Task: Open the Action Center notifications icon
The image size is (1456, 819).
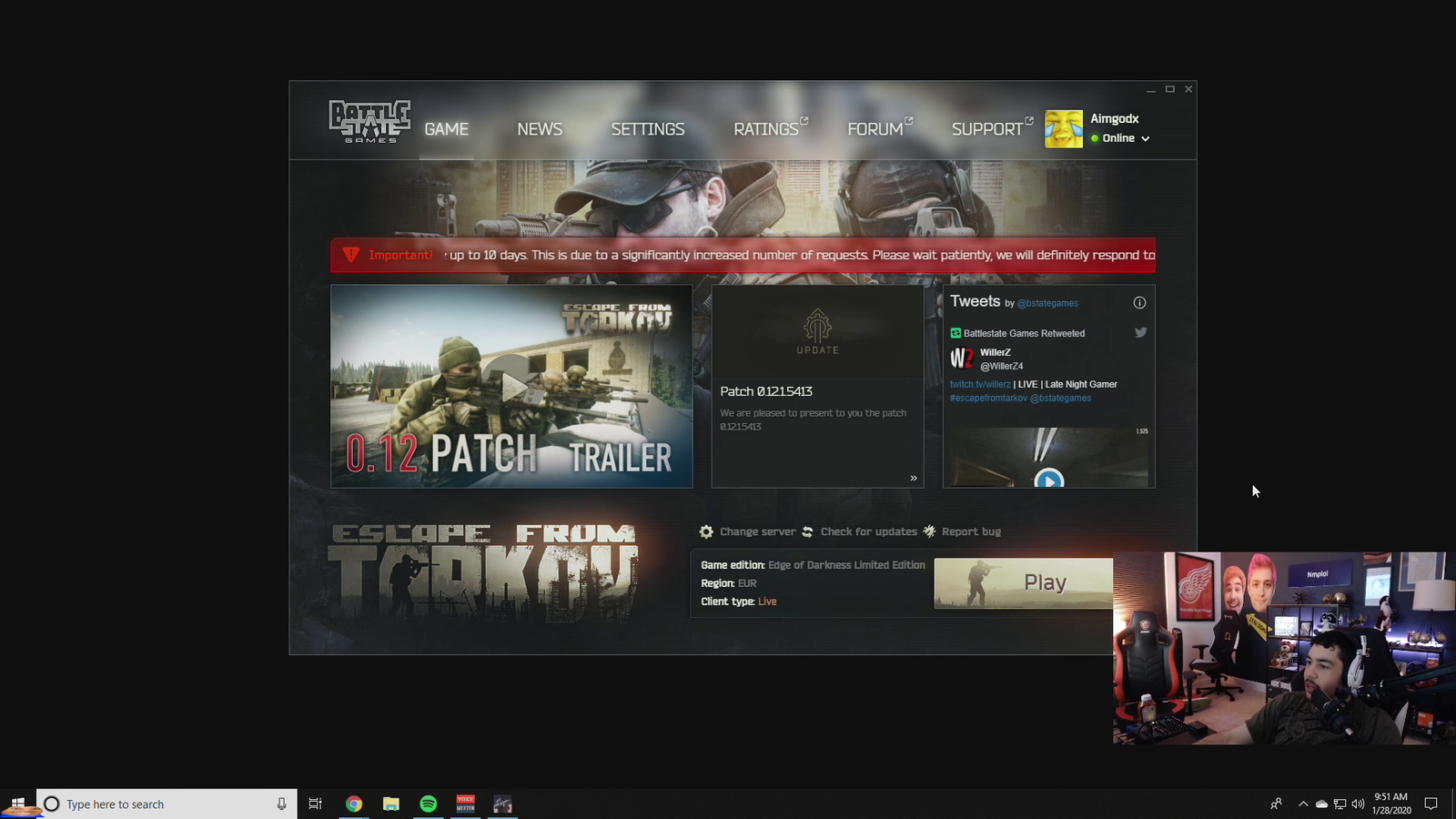Action: pyautogui.click(x=1431, y=804)
